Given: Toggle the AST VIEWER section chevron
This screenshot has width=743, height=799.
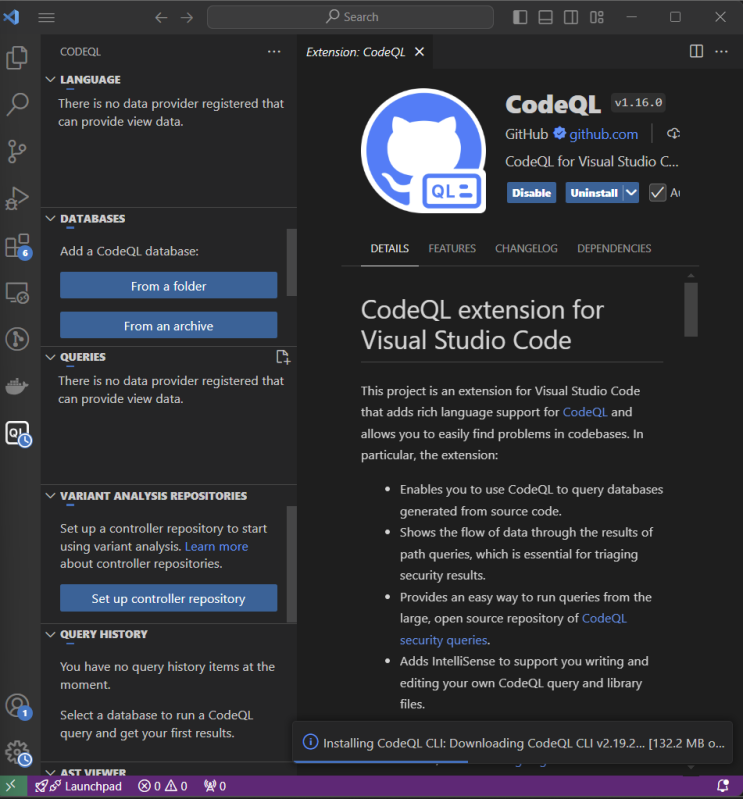Looking at the screenshot, I should tap(50, 772).
